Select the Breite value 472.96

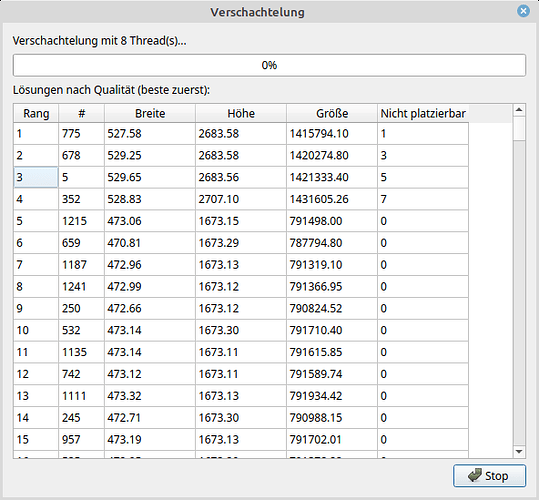(x=150, y=265)
